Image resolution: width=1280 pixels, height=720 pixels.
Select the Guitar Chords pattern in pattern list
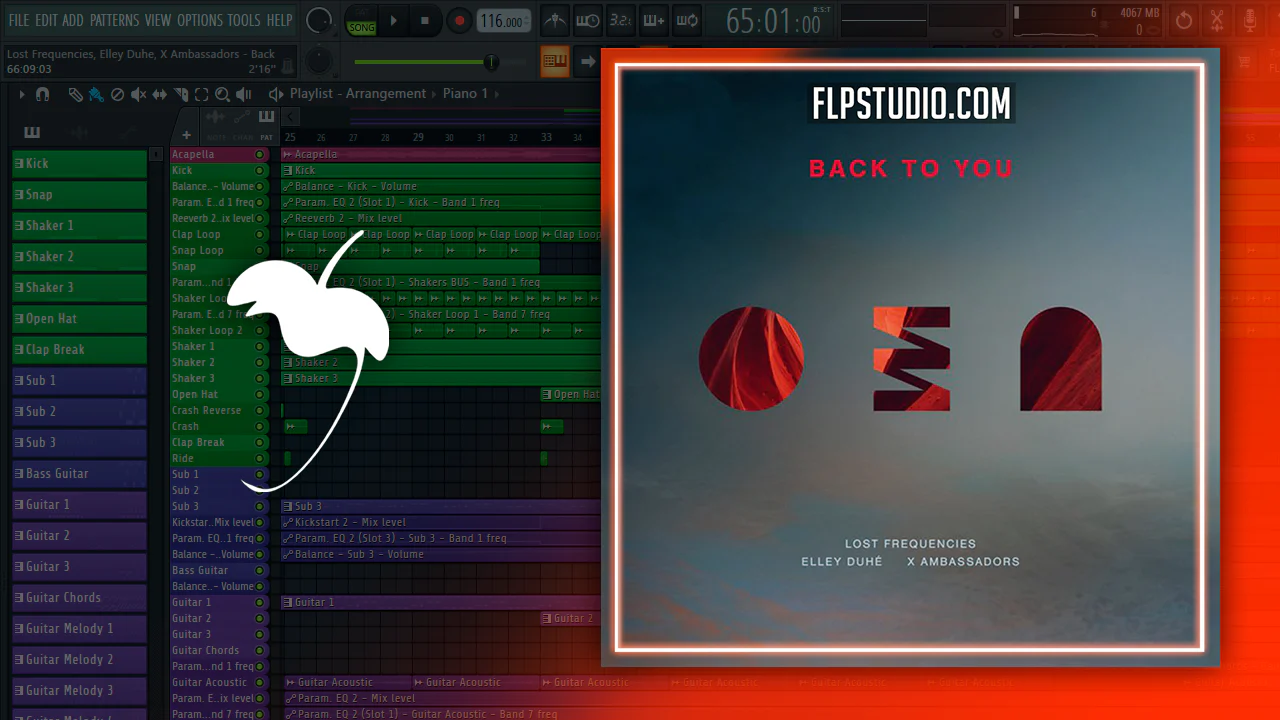click(79, 597)
